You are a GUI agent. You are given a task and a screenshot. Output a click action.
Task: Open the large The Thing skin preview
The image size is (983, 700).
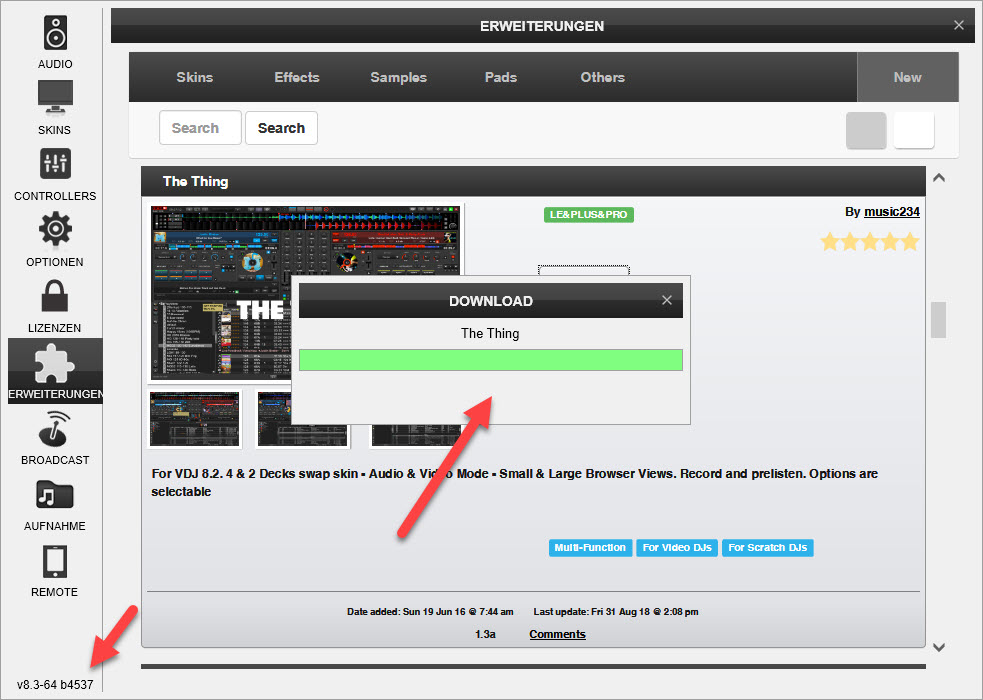219,291
